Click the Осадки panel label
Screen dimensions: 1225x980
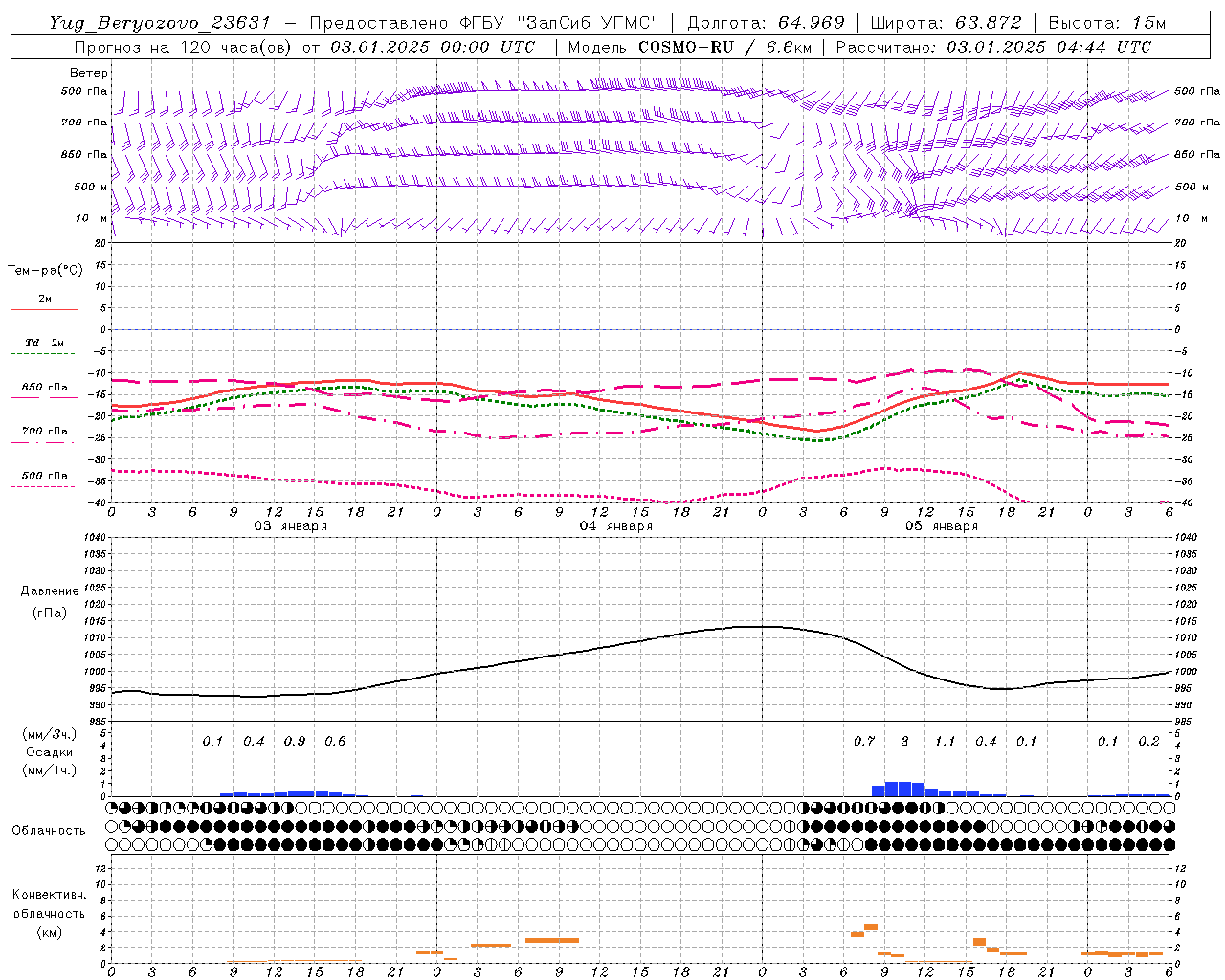pyautogui.click(x=50, y=752)
